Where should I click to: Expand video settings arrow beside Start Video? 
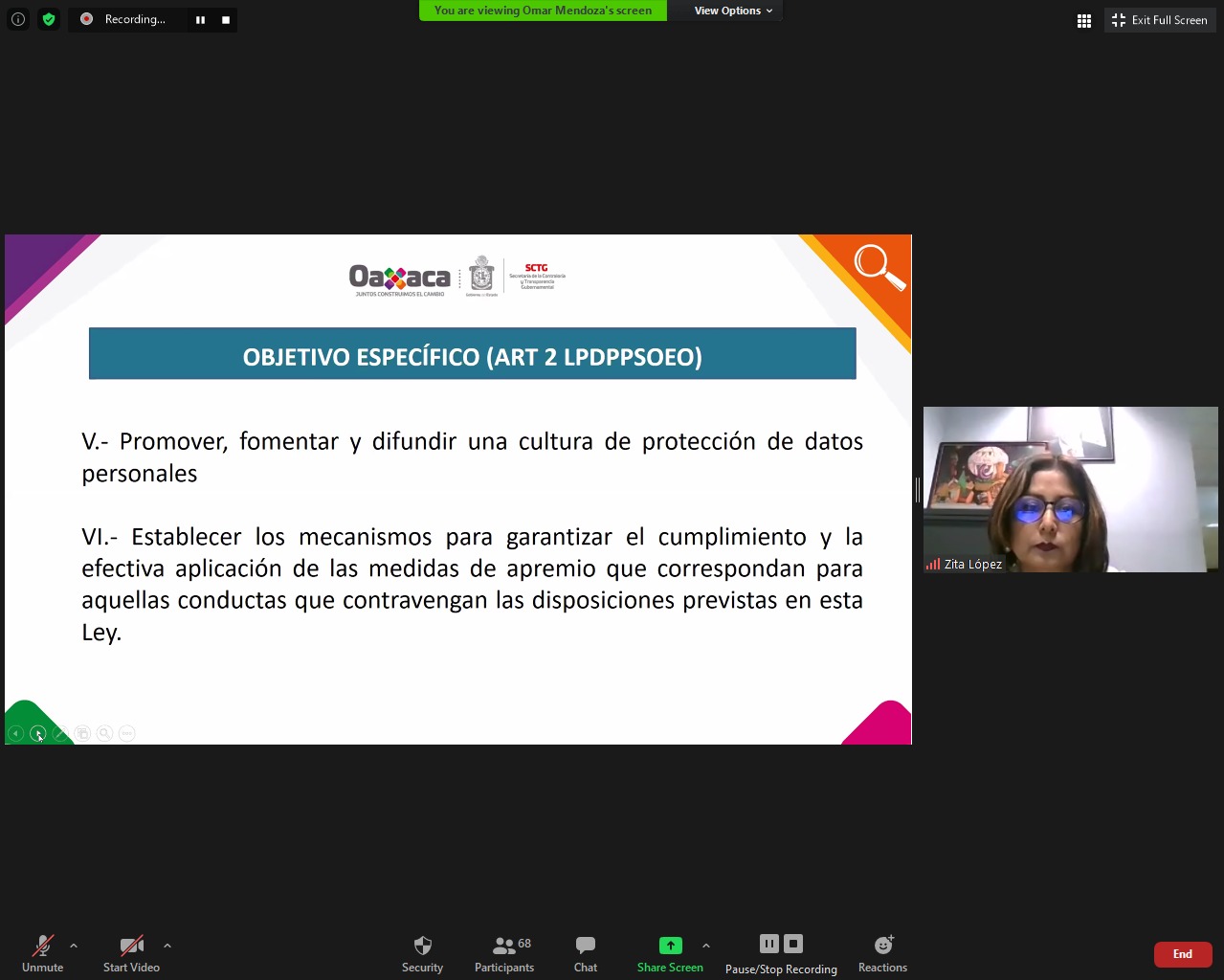(167, 946)
